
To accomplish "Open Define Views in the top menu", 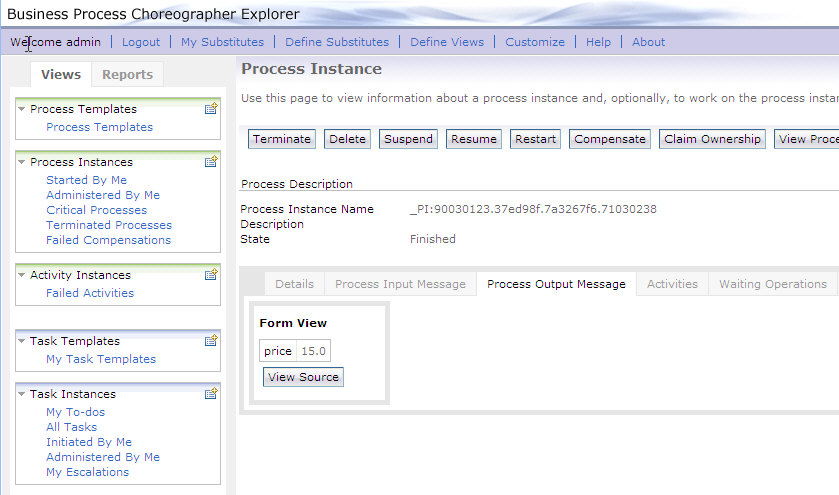I will tap(447, 42).
